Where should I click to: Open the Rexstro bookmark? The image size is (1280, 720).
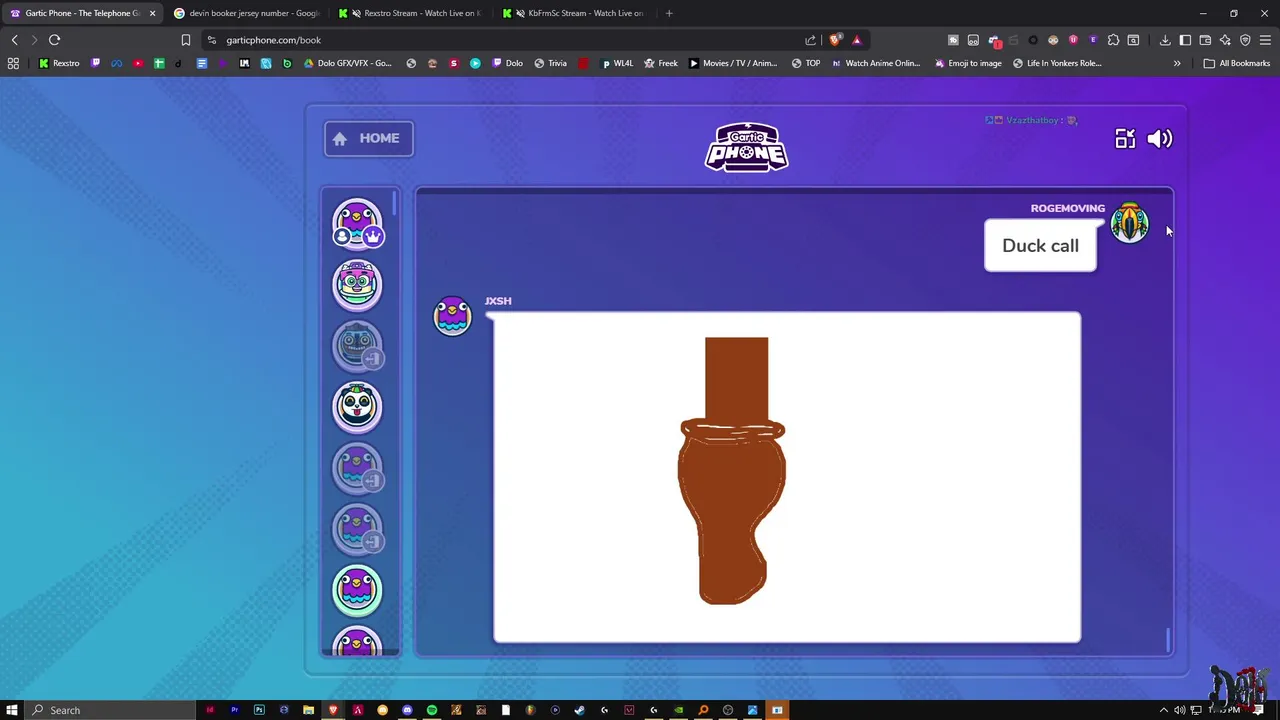click(59, 63)
